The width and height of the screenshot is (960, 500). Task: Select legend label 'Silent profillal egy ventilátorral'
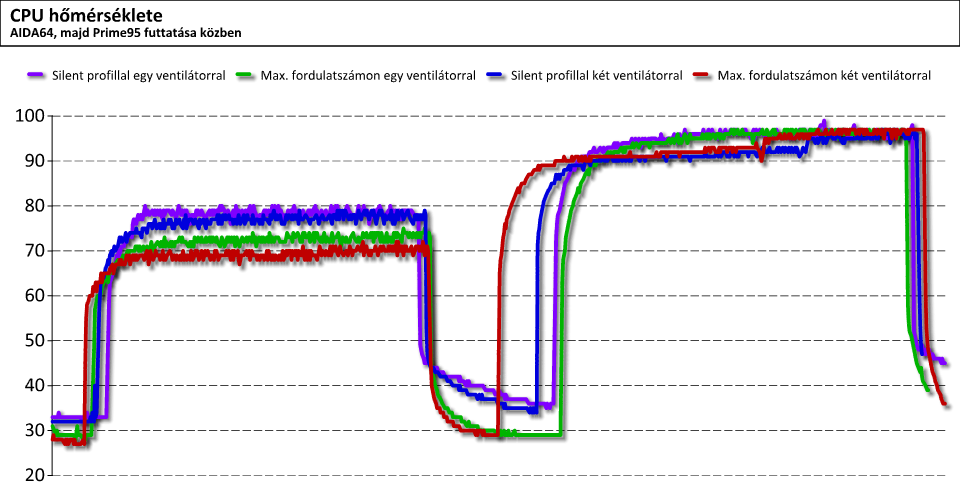click(139, 75)
